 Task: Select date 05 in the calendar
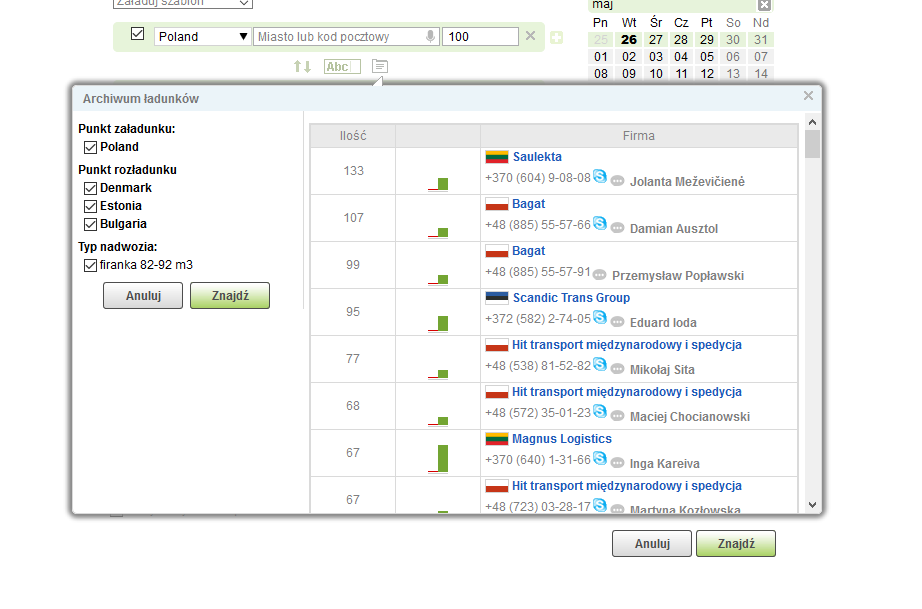tap(707, 56)
